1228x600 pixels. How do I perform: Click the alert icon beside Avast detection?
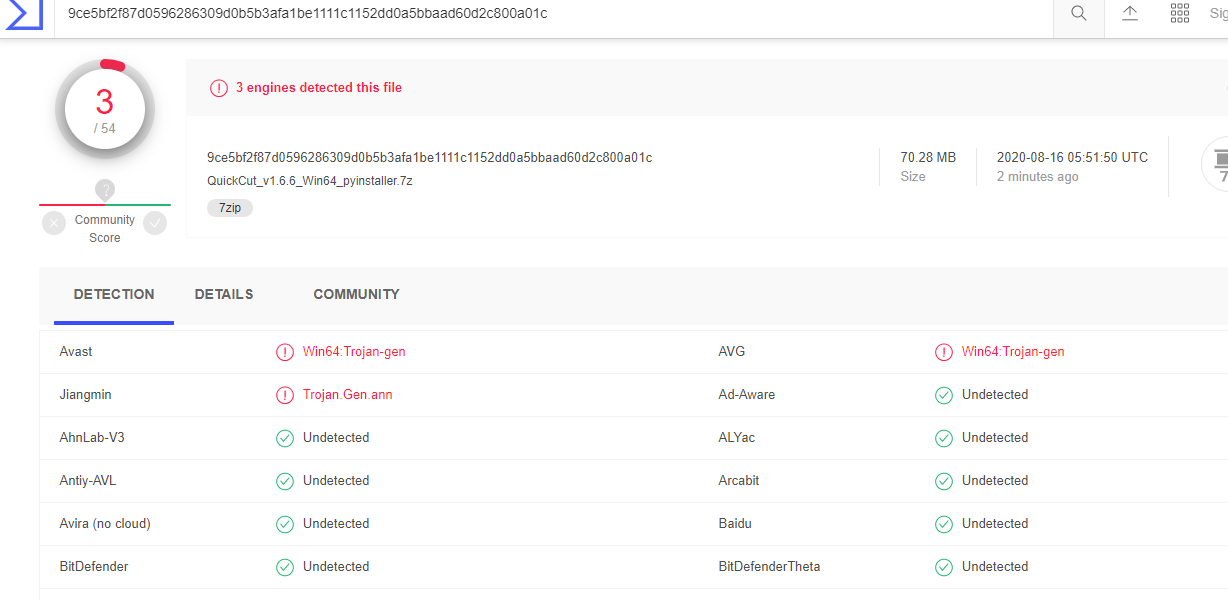pos(285,352)
